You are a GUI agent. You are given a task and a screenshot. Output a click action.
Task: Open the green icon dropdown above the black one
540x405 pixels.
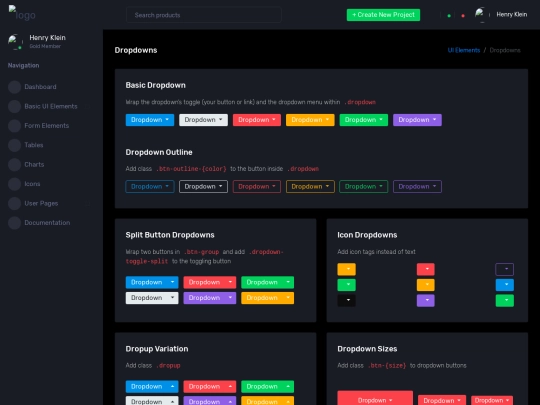click(346, 285)
